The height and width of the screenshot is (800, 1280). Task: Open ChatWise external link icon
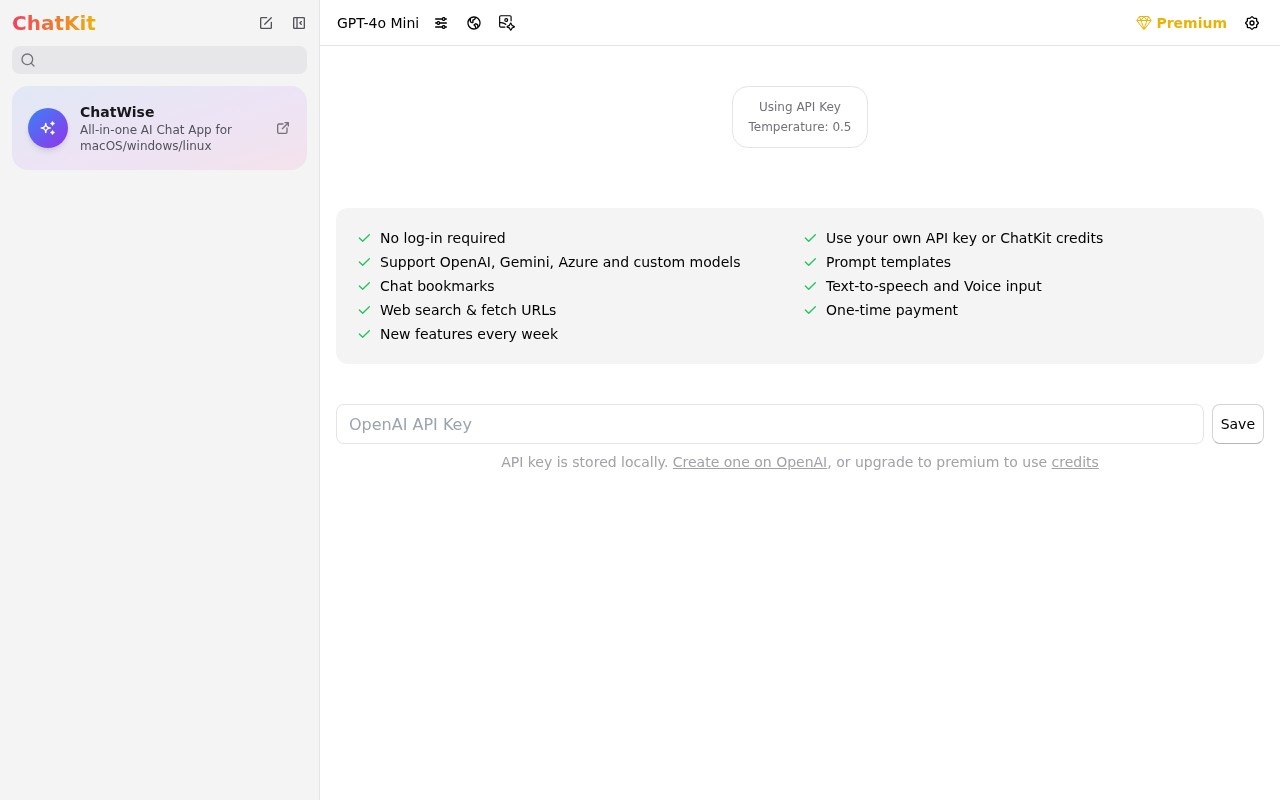pyautogui.click(x=283, y=128)
